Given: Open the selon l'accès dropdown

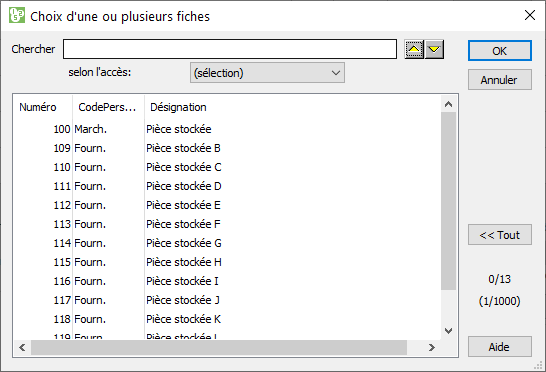Looking at the screenshot, I should pos(267,73).
